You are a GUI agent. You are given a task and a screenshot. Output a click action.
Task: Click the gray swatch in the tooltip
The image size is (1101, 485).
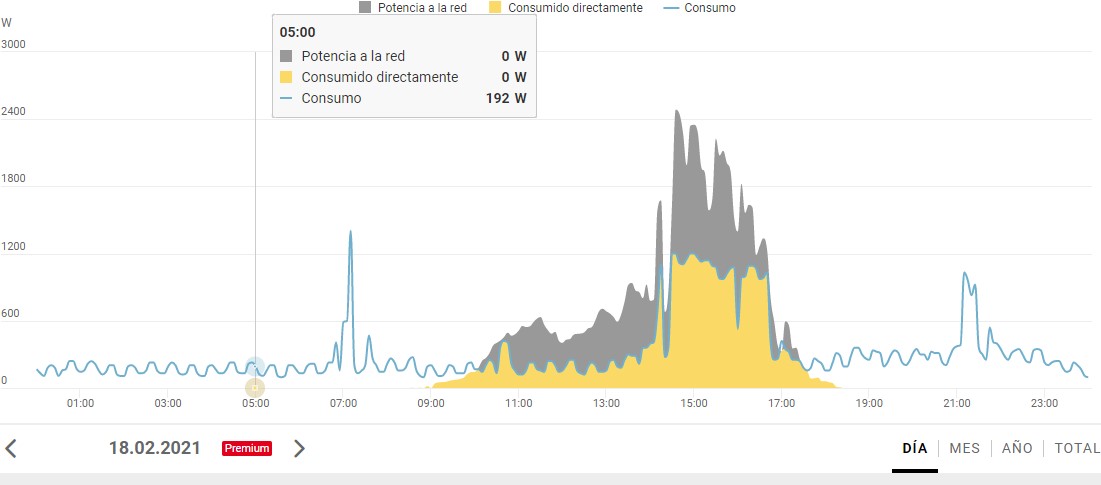pyautogui.click(x=285, y=56)
